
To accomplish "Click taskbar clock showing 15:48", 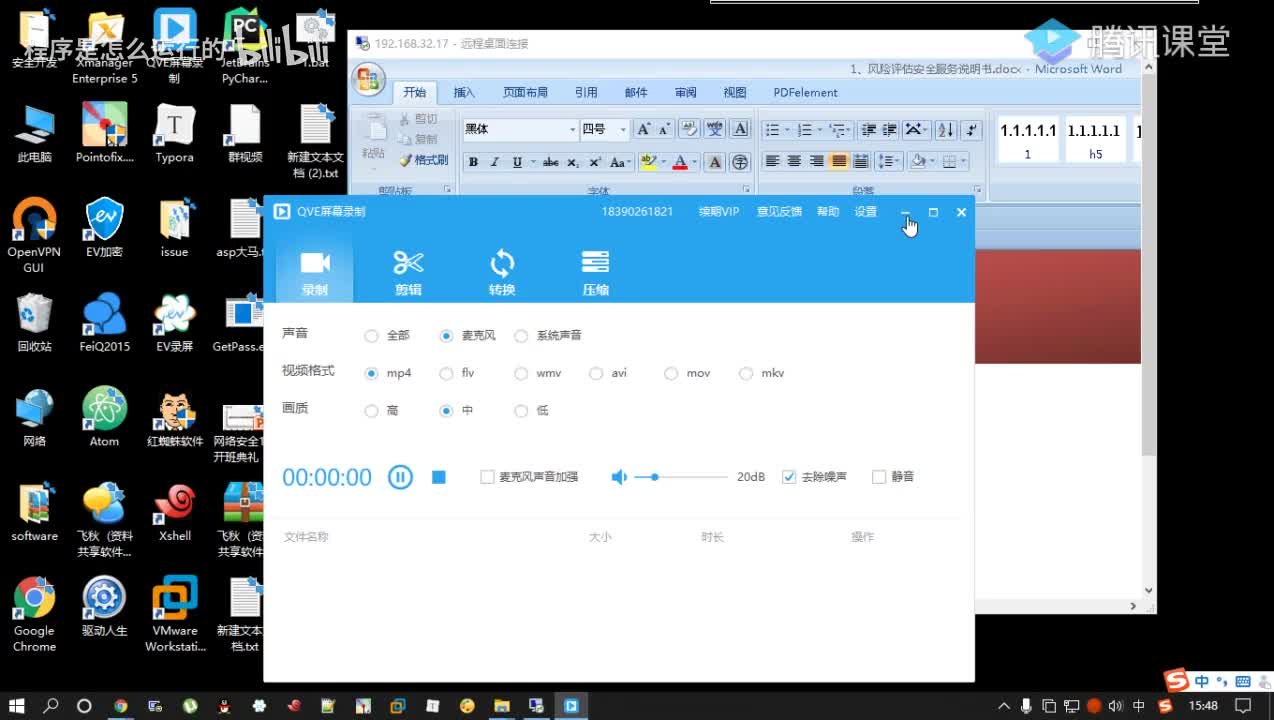I will tap(1203, 706).
